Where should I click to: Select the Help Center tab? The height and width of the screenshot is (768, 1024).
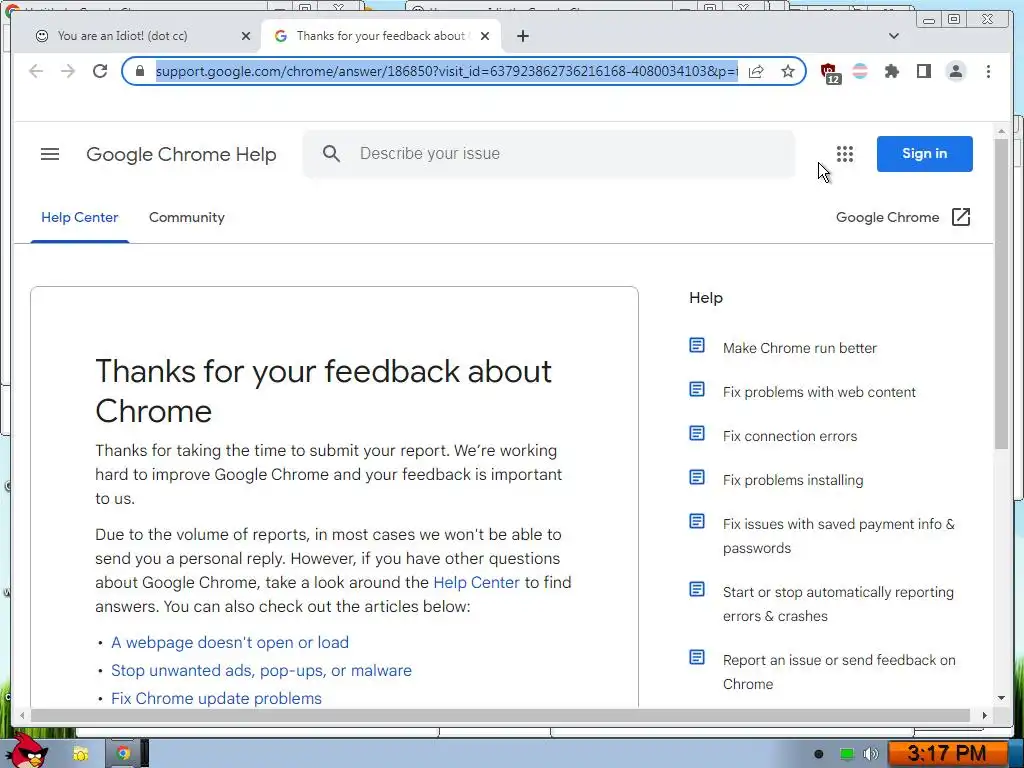(x=80, y=217)
